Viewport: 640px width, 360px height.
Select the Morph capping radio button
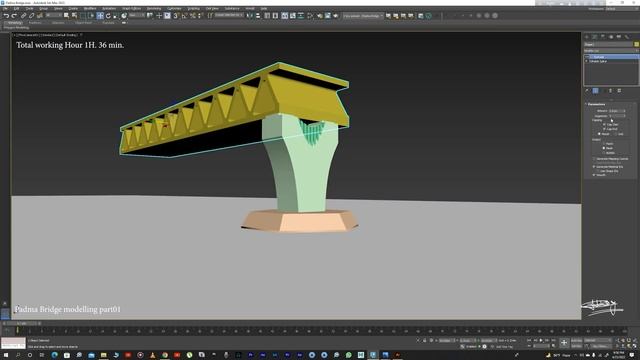(599, 134)
